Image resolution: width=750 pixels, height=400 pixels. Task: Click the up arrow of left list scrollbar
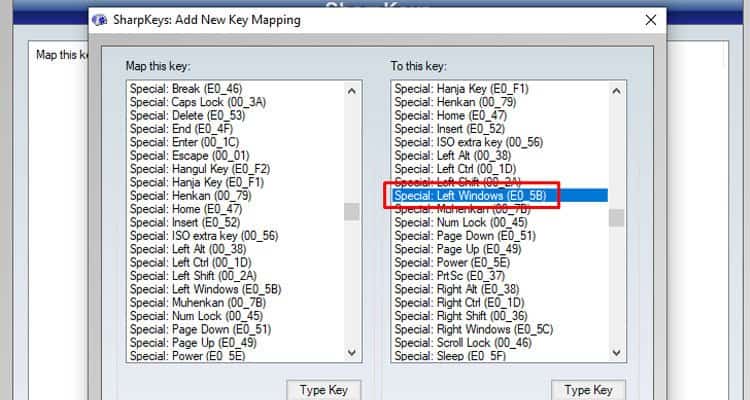[352, 91]
